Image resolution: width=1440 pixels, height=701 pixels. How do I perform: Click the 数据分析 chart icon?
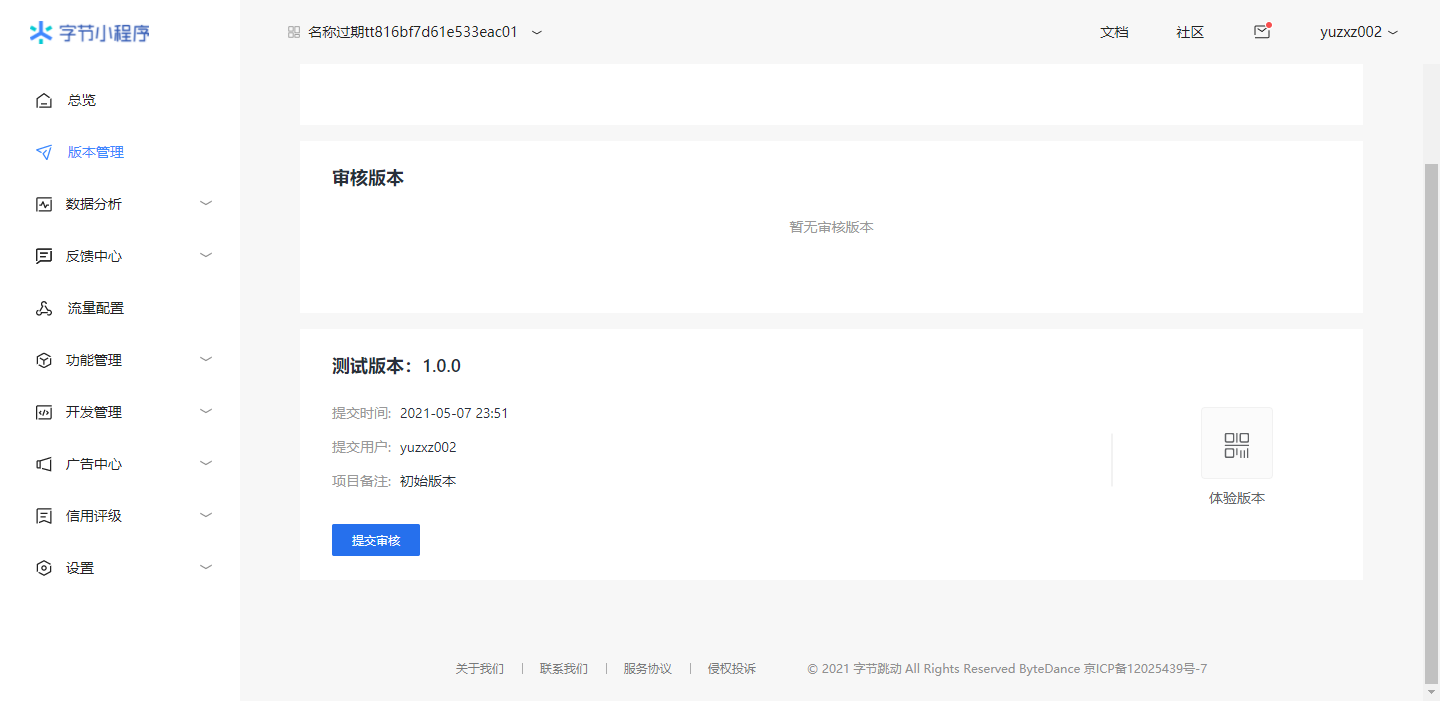click(43, 204)
